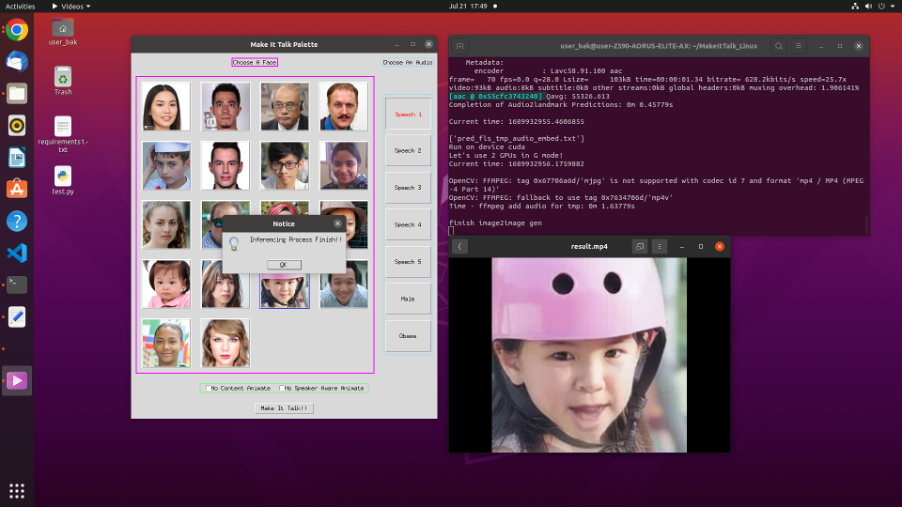Viewport: 902px width, 508px height.
Task: Click the terminal new-tab icon
Action: [460, 46]
